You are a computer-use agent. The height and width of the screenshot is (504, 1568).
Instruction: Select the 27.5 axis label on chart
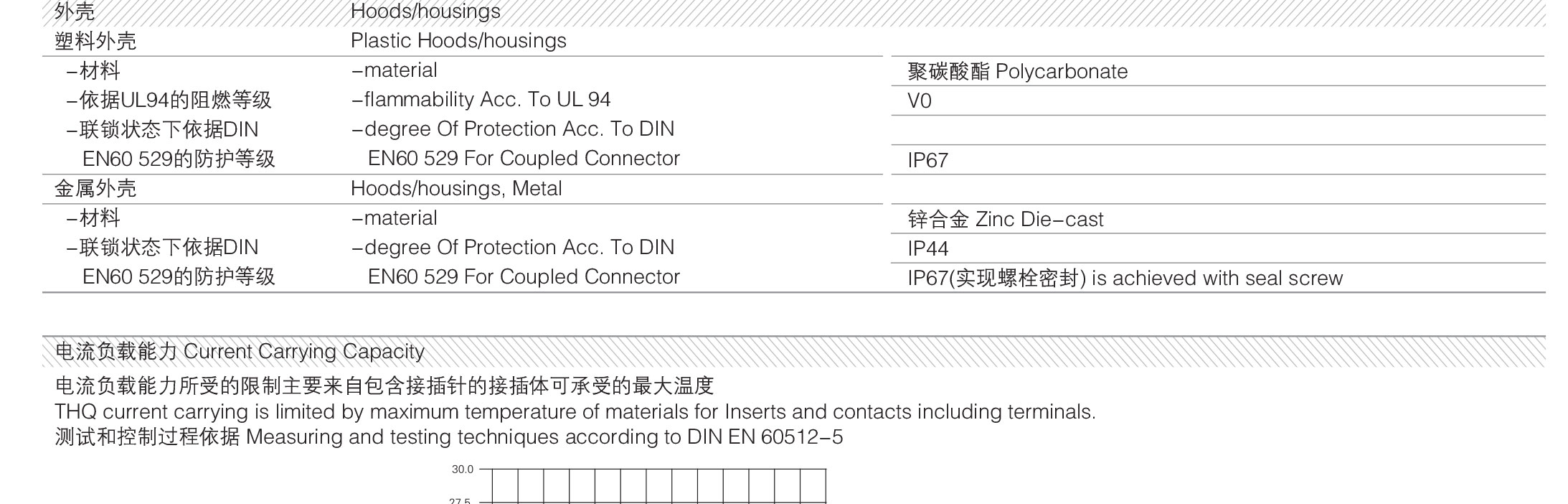pos(460,501)
